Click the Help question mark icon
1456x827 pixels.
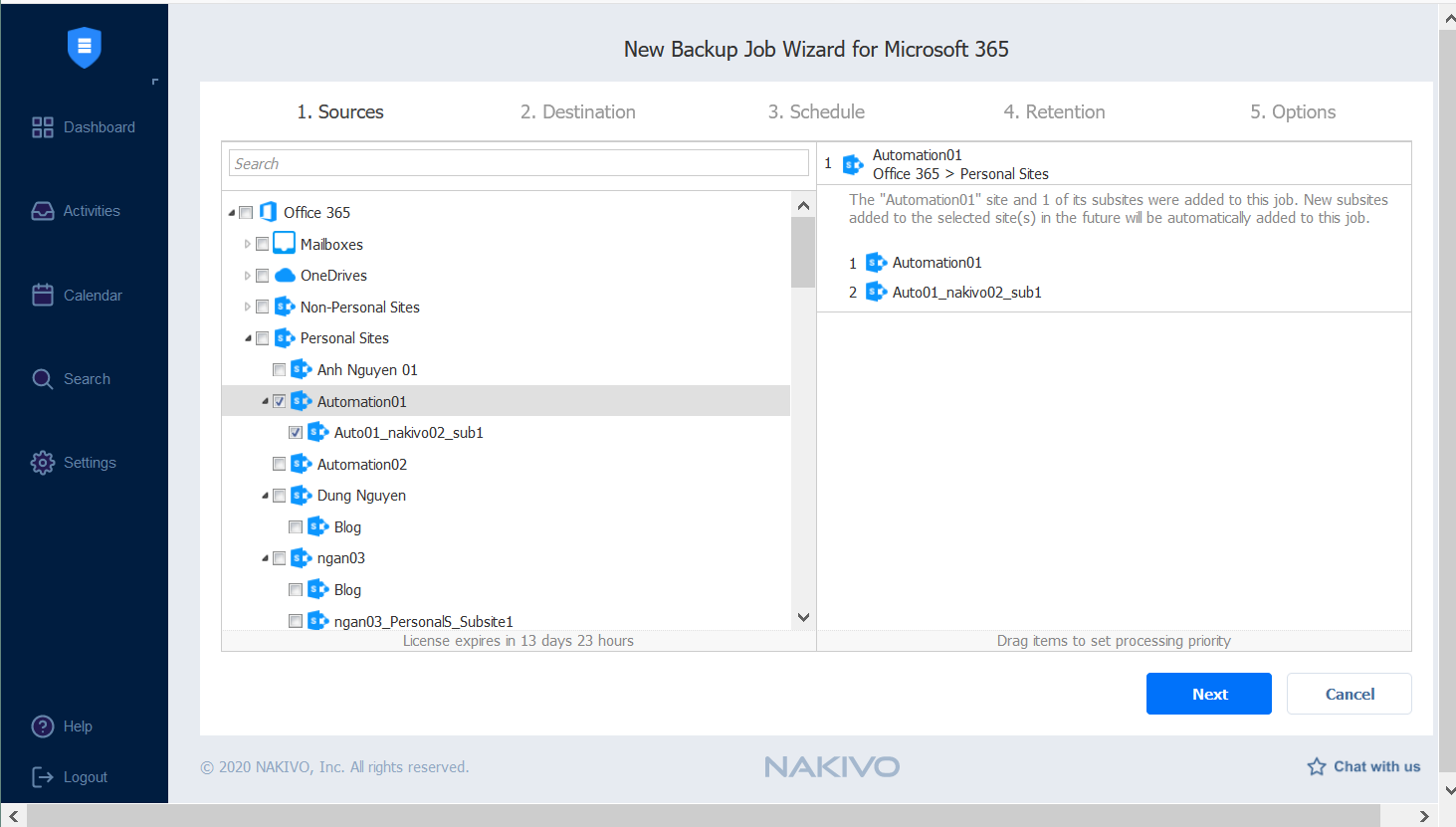coord(43,726)
